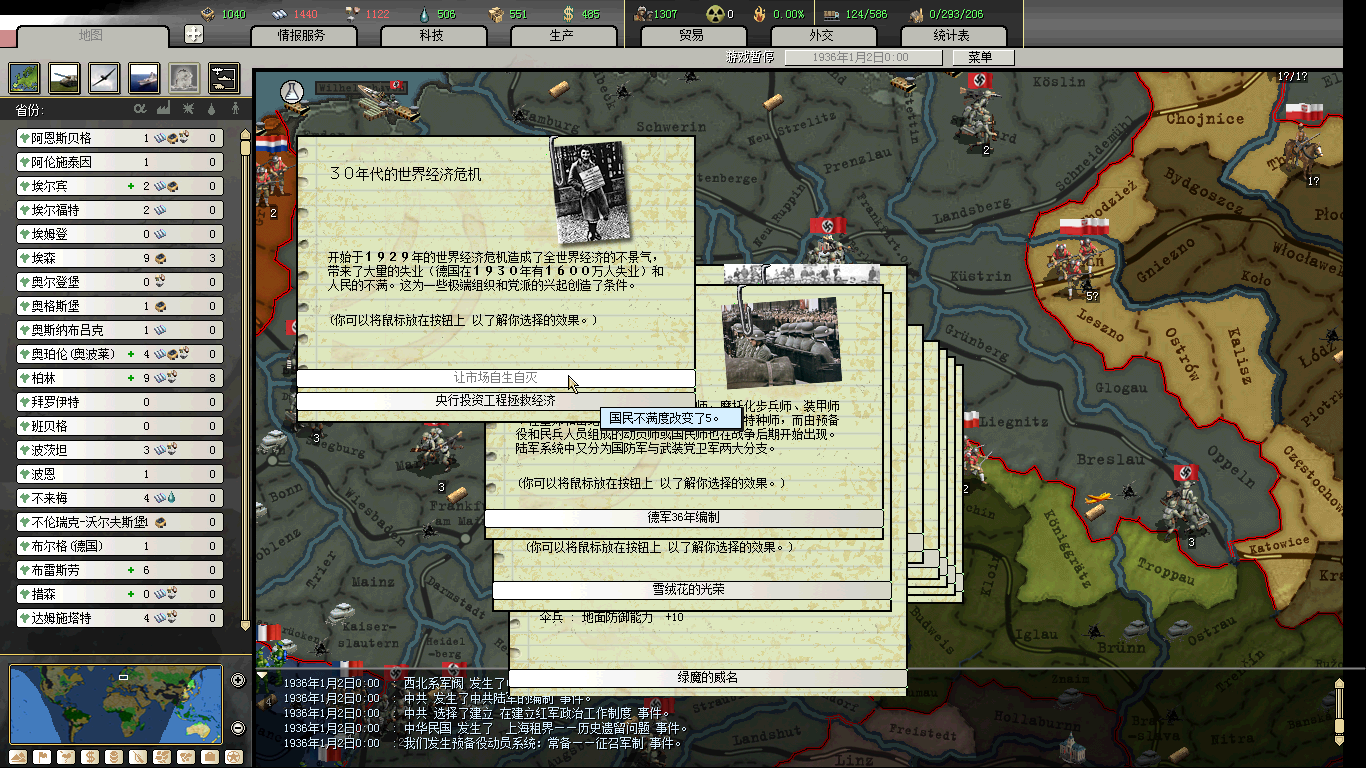Select the star victory points map mode
The height and width of the screenshot is (768, 1366).
tap(234, 757)
